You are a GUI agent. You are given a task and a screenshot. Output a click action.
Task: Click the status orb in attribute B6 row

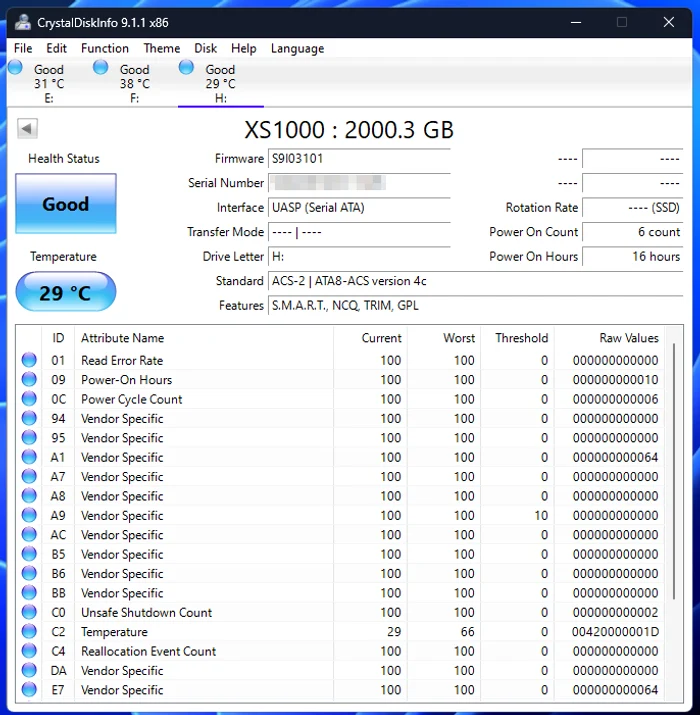tap(29, 573)
